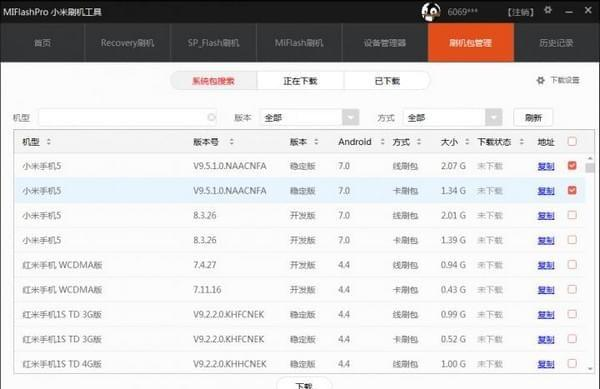Uncheck 小米手机5 1.34 G row checkbox
Image resolution: width=600 pixels, height=389 pixels.
[572, 190]
